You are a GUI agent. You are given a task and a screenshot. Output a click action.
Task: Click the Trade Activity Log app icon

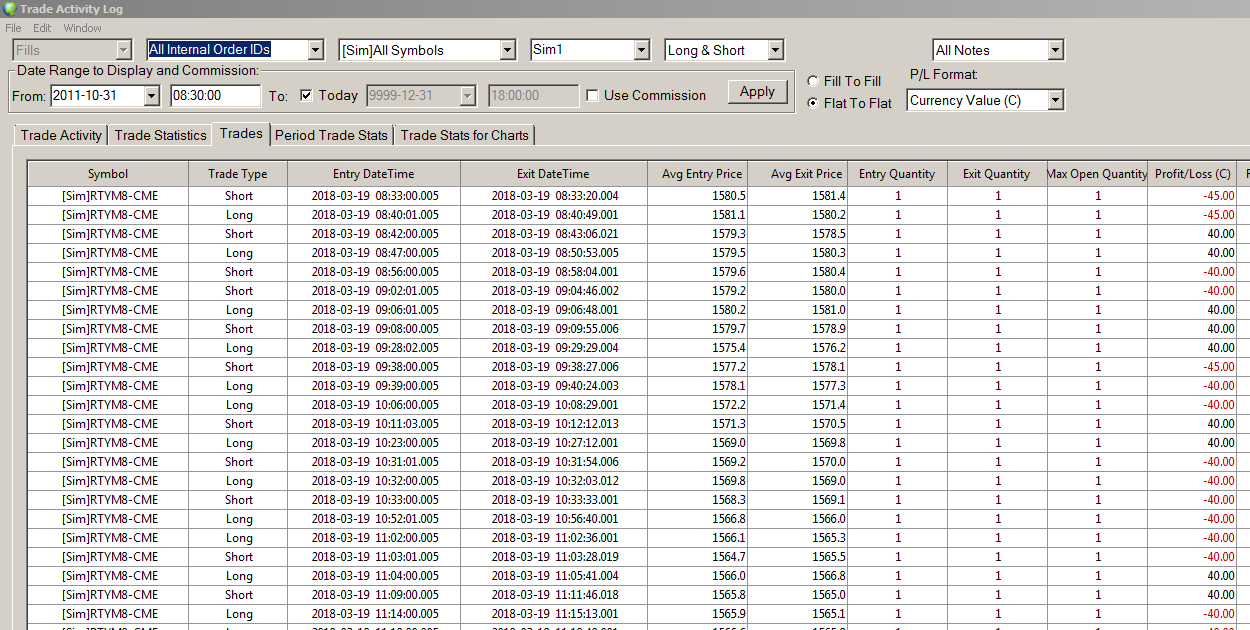point(9,9)
